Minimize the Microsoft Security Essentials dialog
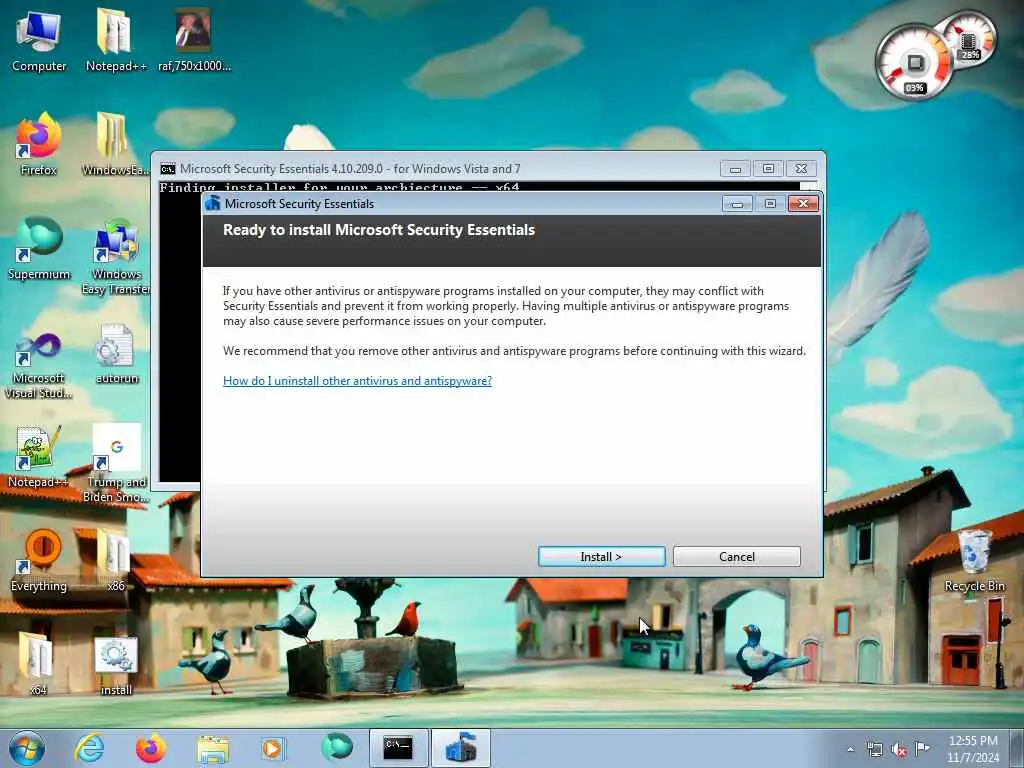Image resolution: width=1024 pixels, height=768 pixels. pyautogui.click(x=737, y=204)
